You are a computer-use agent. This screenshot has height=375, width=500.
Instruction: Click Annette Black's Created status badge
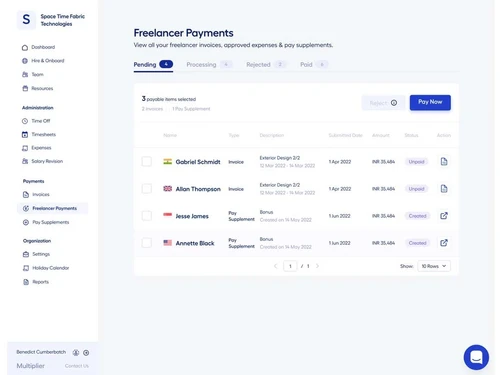(417, 243)
